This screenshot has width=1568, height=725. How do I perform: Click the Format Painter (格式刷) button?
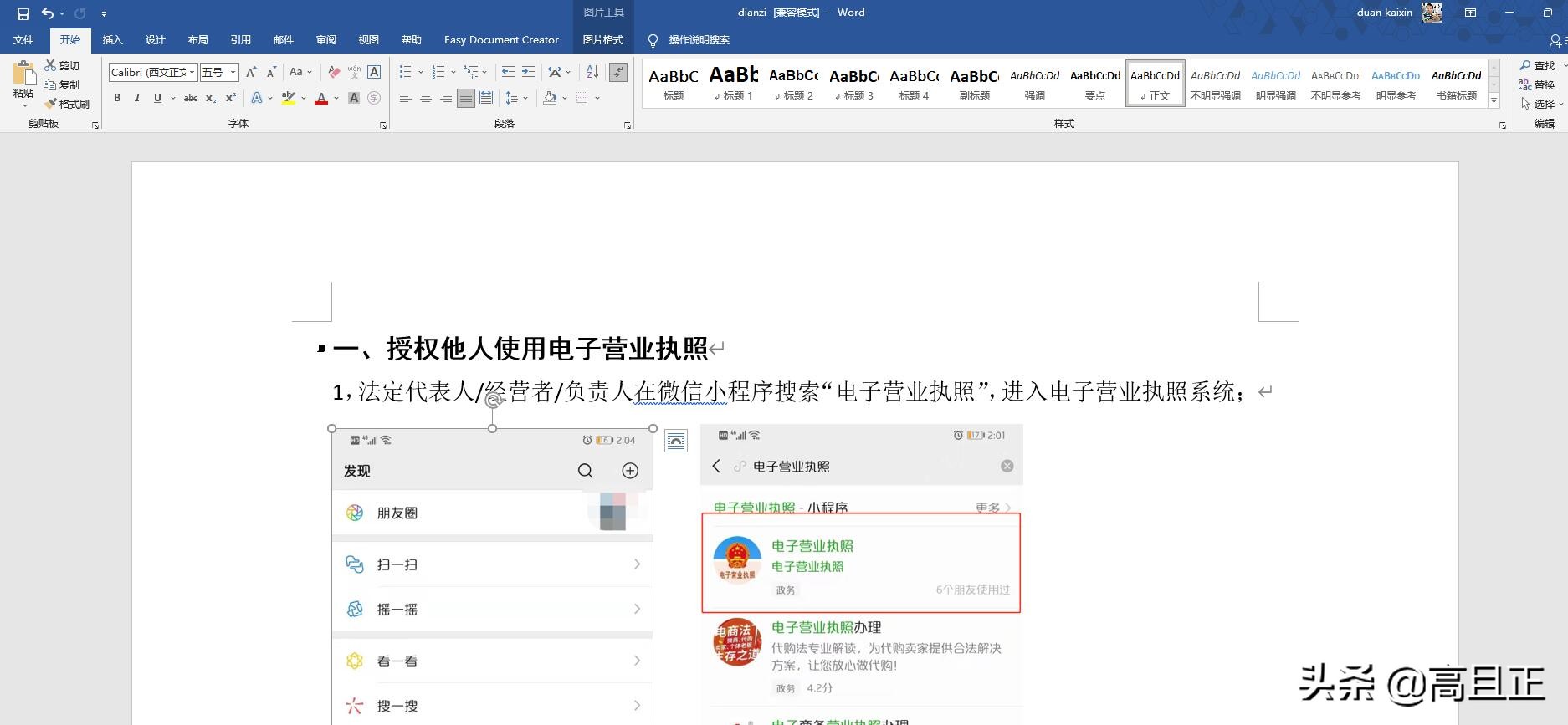click(x=67, y=104)
